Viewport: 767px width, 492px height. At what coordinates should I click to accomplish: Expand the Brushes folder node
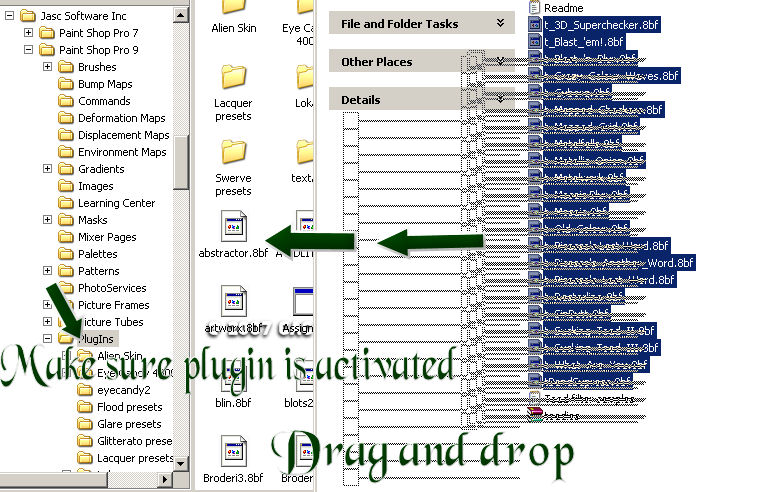(48, 67)
